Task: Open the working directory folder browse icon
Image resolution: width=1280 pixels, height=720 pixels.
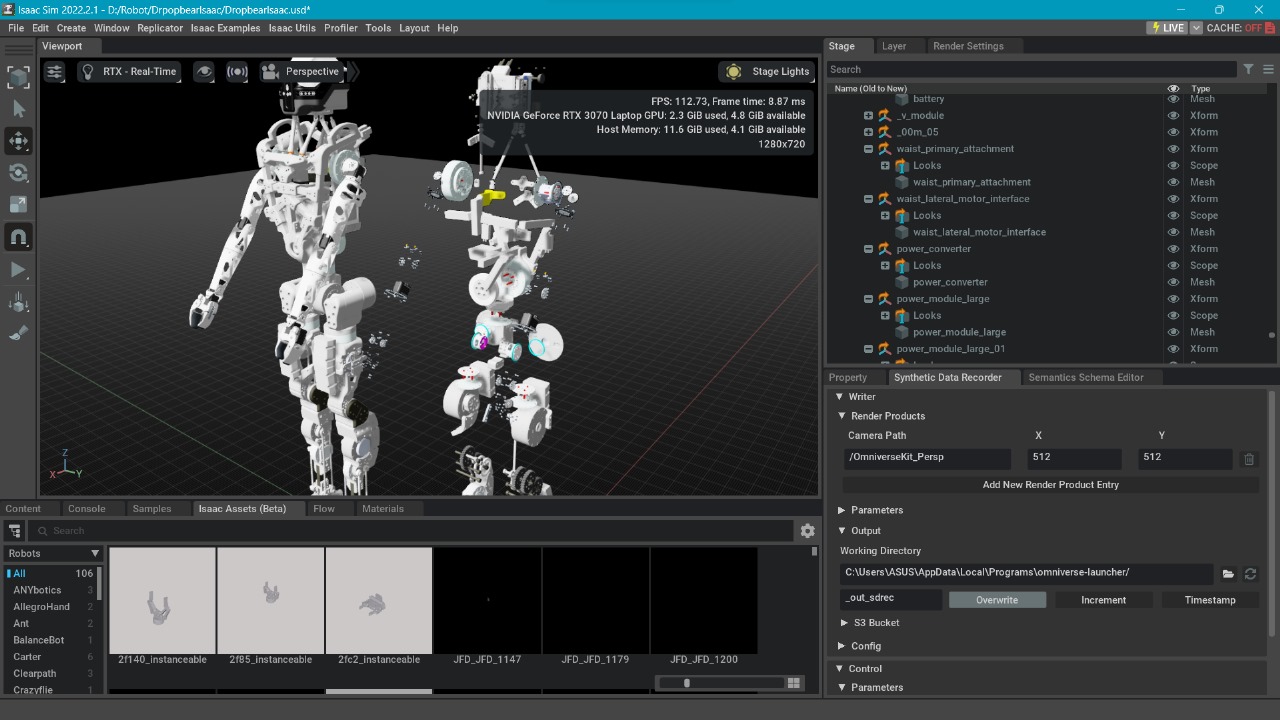Action: (1228, 574)
